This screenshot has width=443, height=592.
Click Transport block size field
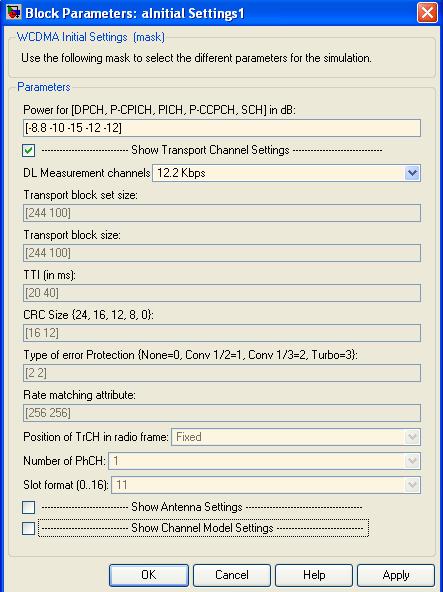point(222,253)
